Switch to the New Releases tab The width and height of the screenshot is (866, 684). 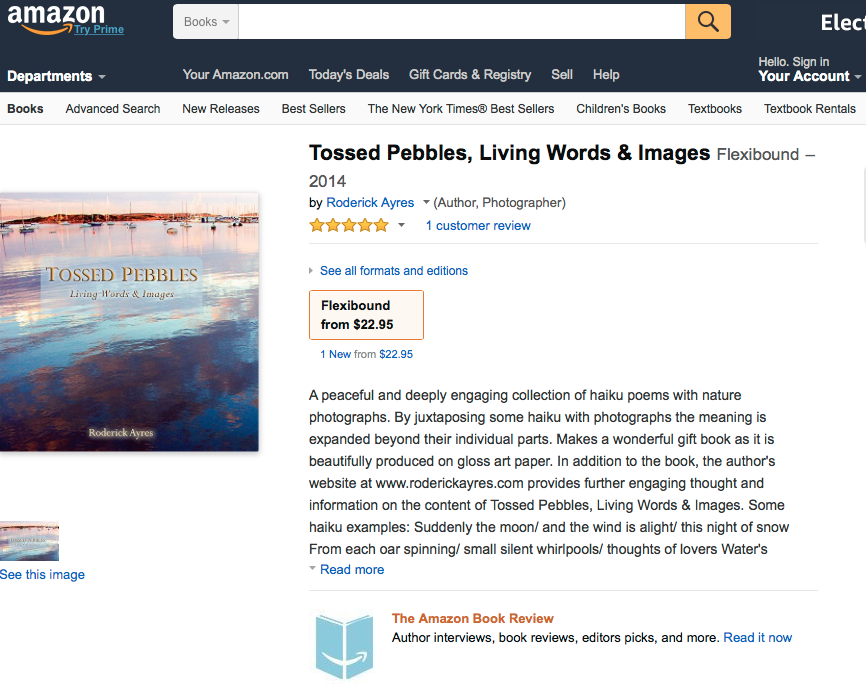[x=221, y=109]
